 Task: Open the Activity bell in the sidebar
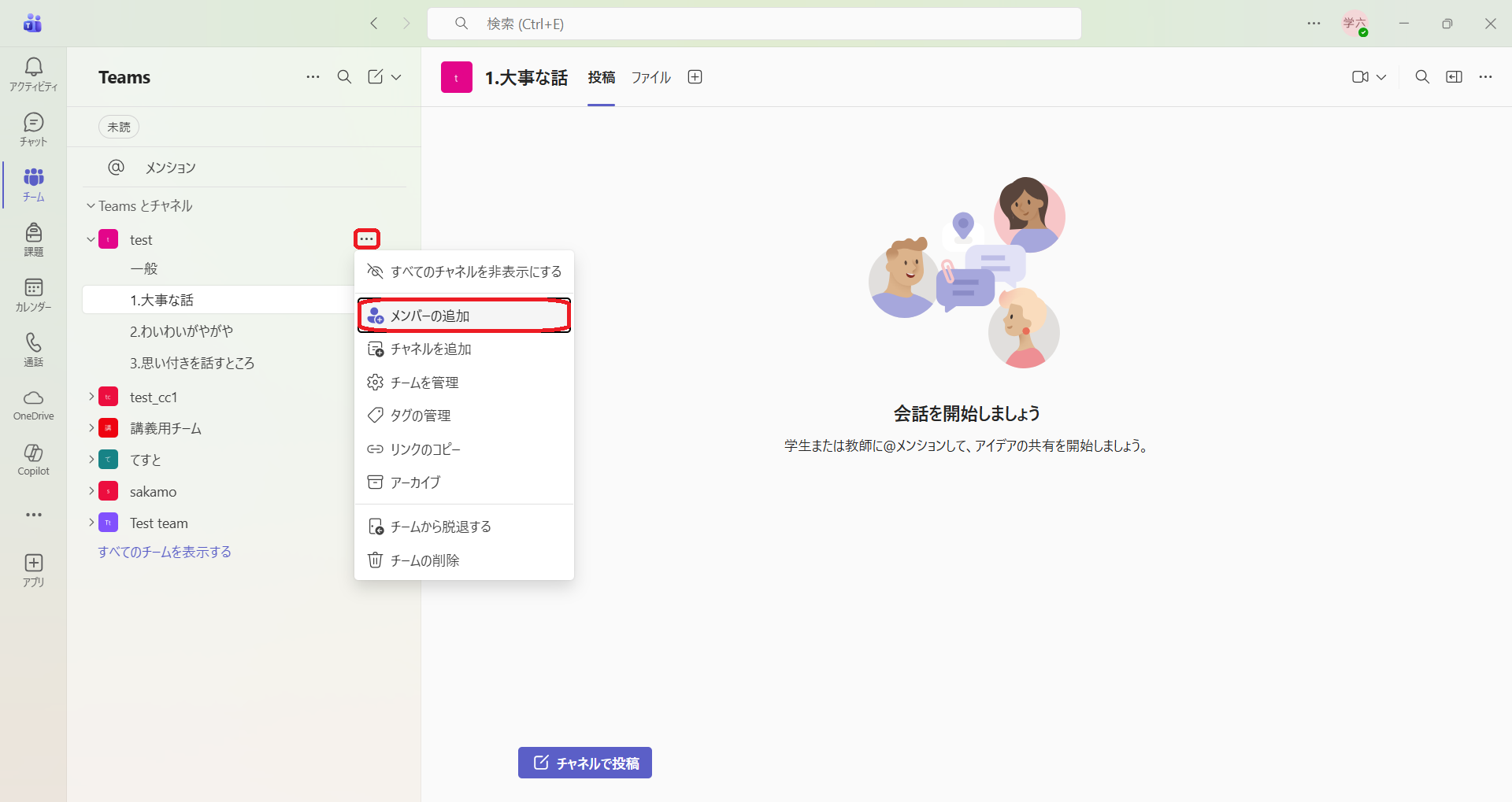(33, 74)
